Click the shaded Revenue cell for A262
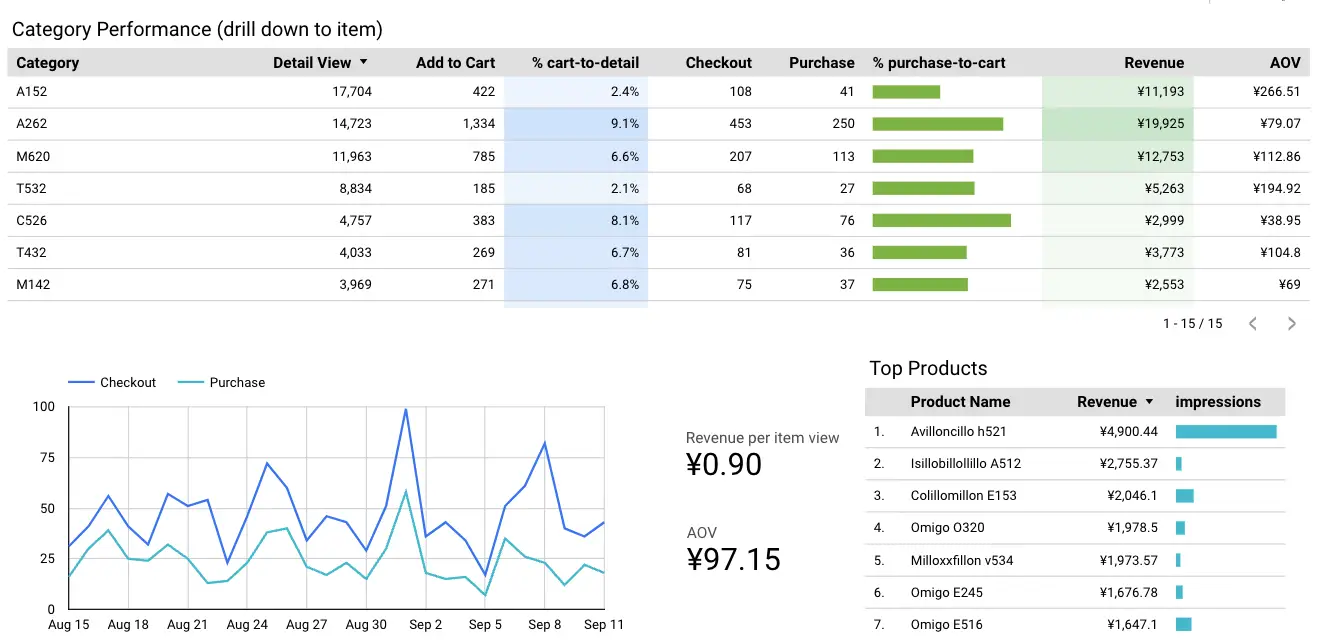 click(1117, 123)
